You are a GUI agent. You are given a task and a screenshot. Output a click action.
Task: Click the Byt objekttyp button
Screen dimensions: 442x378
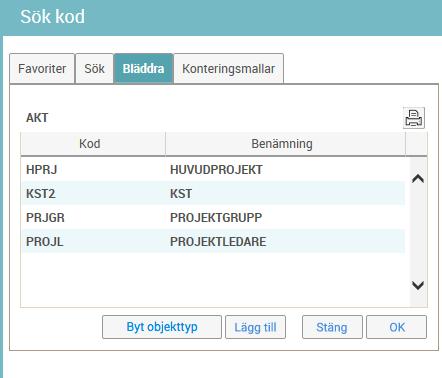coord(162,327)
